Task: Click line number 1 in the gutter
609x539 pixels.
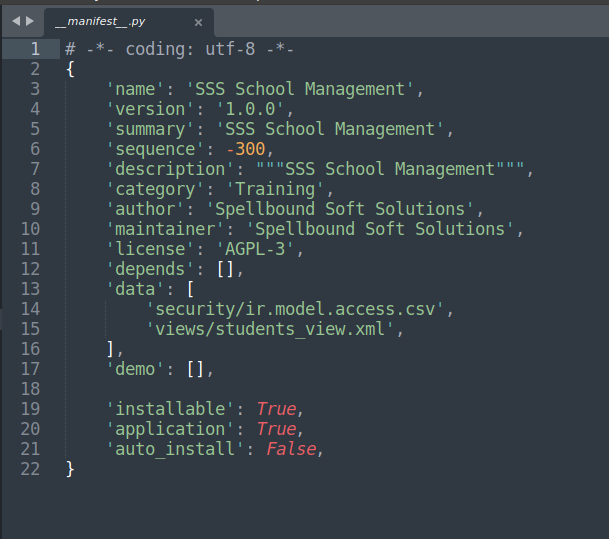Action: click(x=35, y=49)
